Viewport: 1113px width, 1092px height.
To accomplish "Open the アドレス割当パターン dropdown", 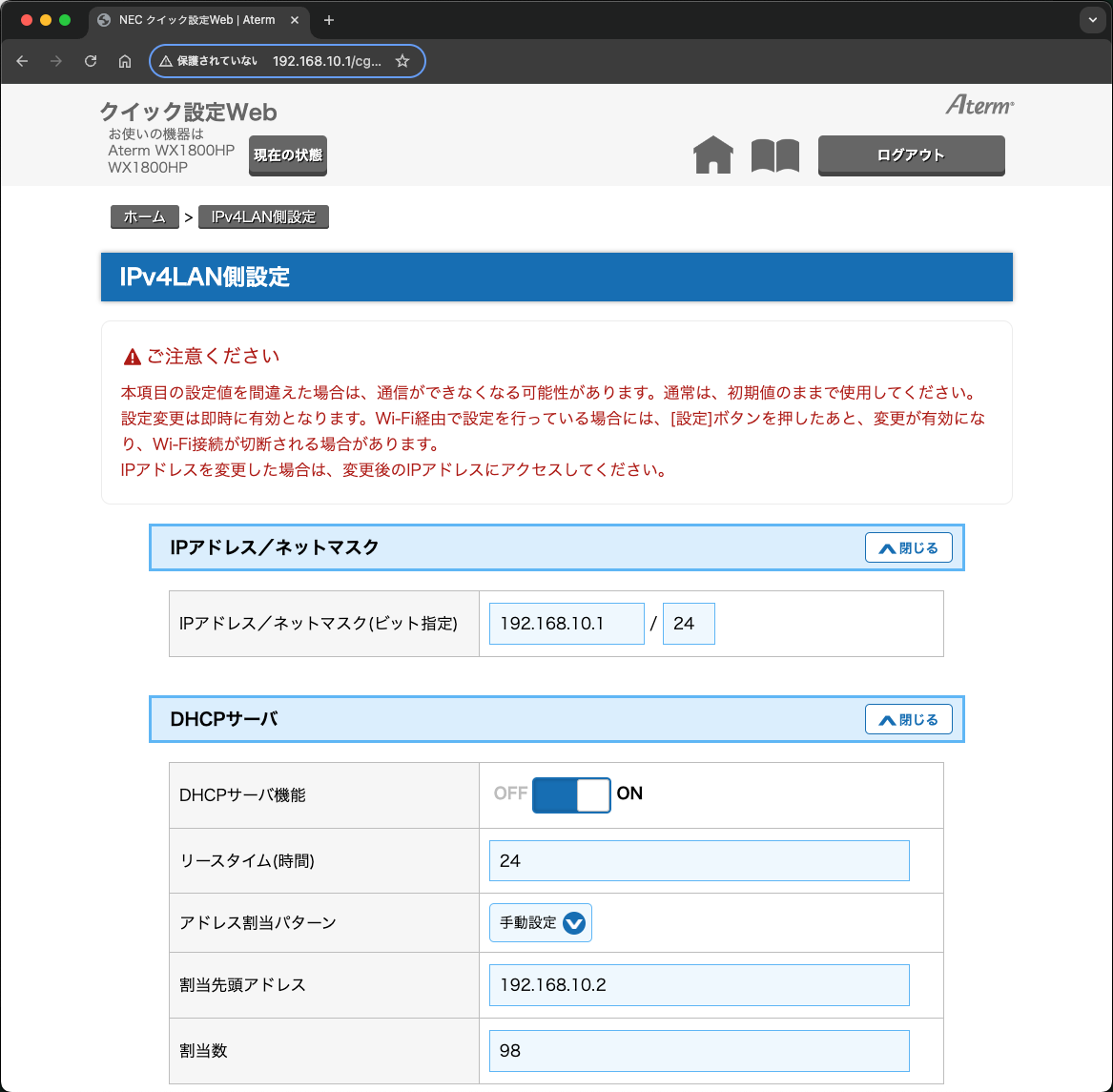I will pos(540,922).
